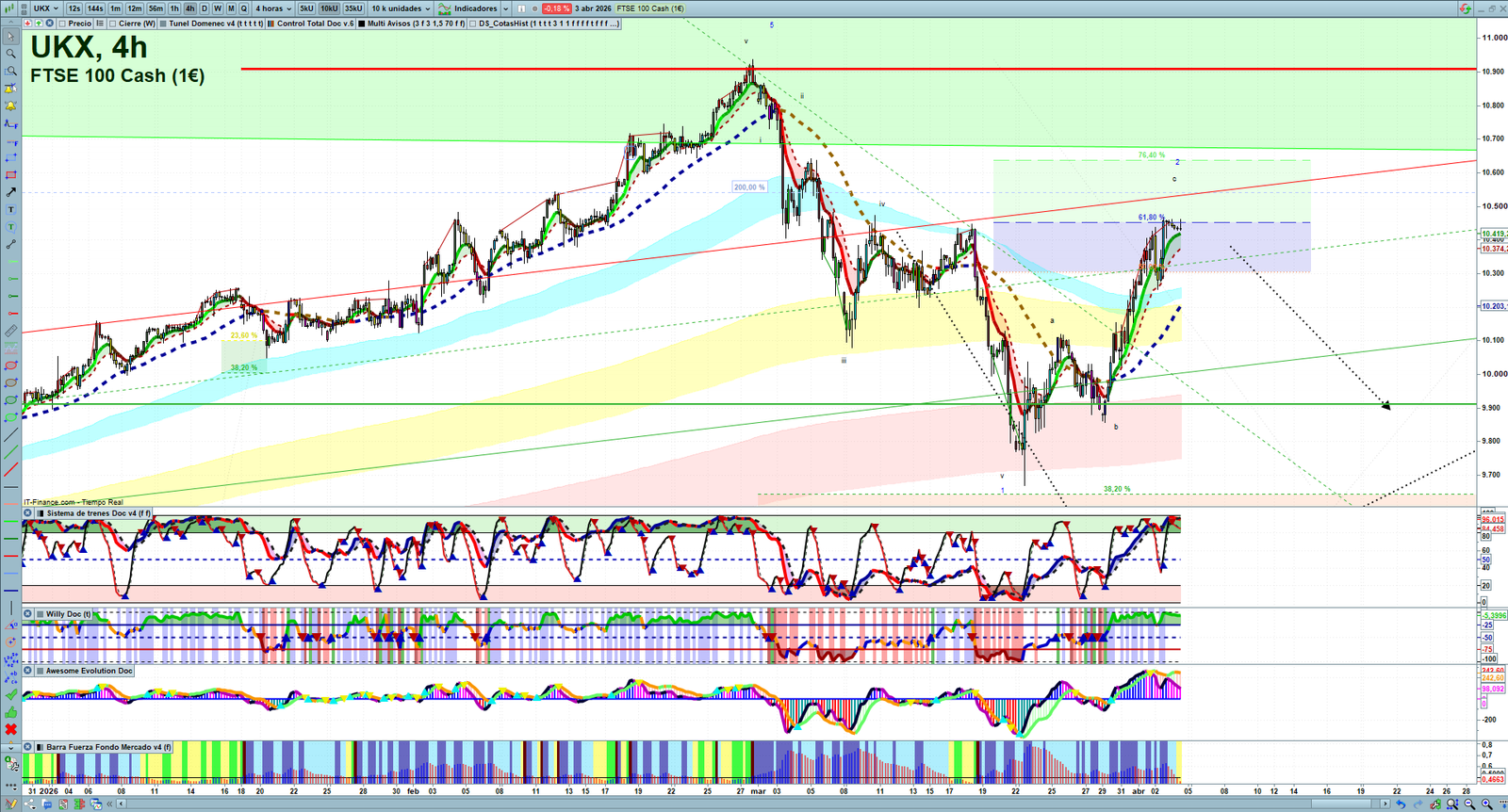Close the Willy Doc indicator panel
Screen dimensions: 1508x812
click(x=28, y=614)
